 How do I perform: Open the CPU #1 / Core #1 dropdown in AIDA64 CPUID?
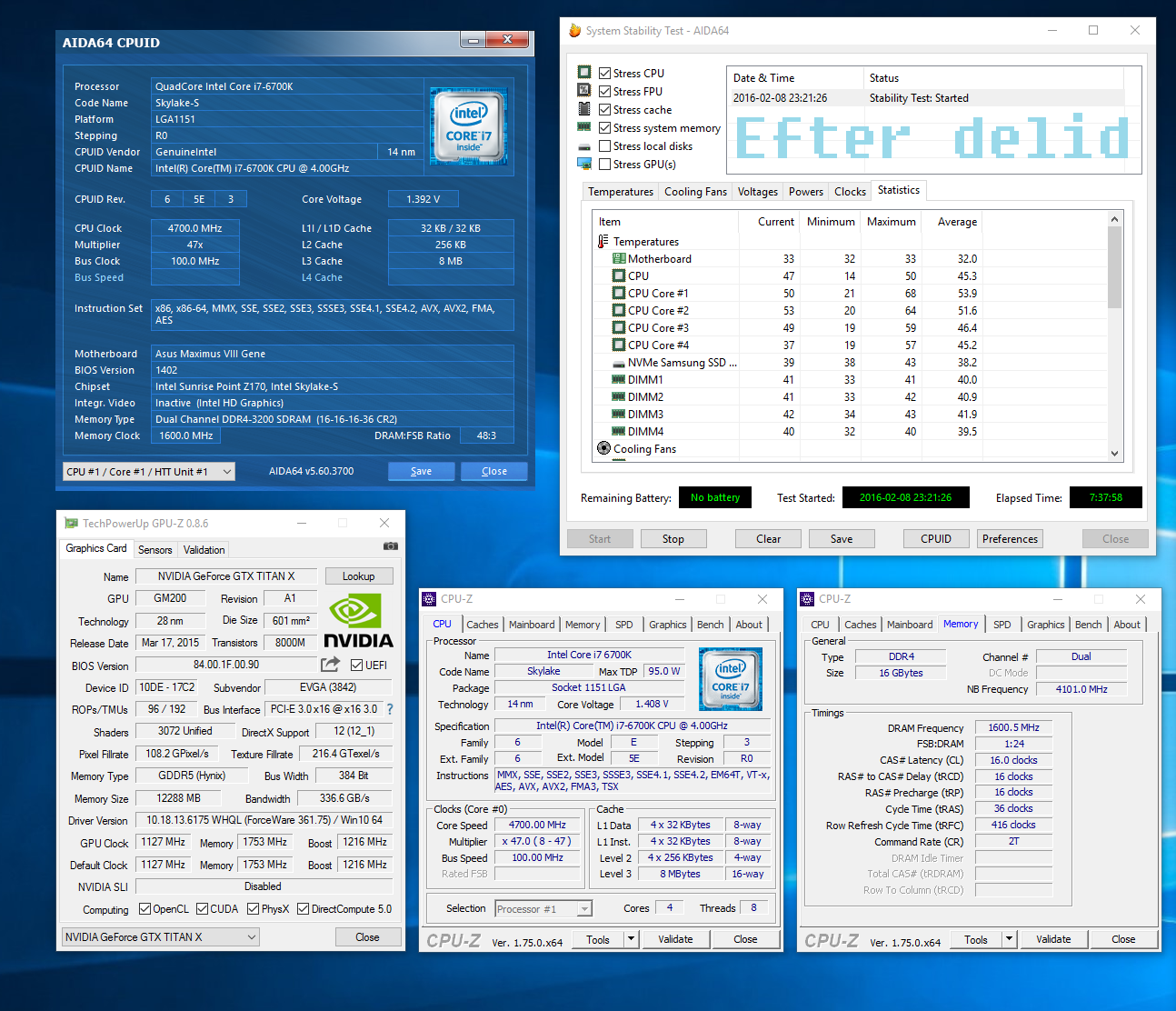149,471
